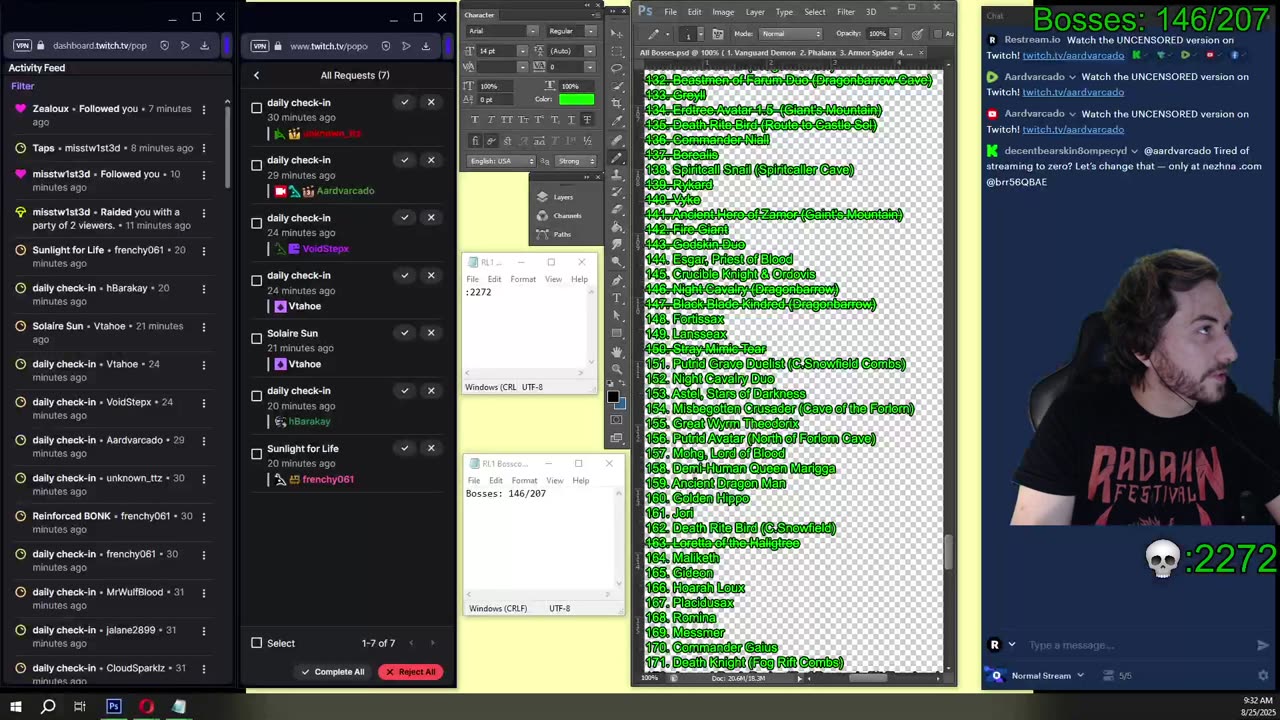Viewport: 1280px width, 720px height.
Task: Toggle Quick Mask mode in Photoshop
Action: 617,420
